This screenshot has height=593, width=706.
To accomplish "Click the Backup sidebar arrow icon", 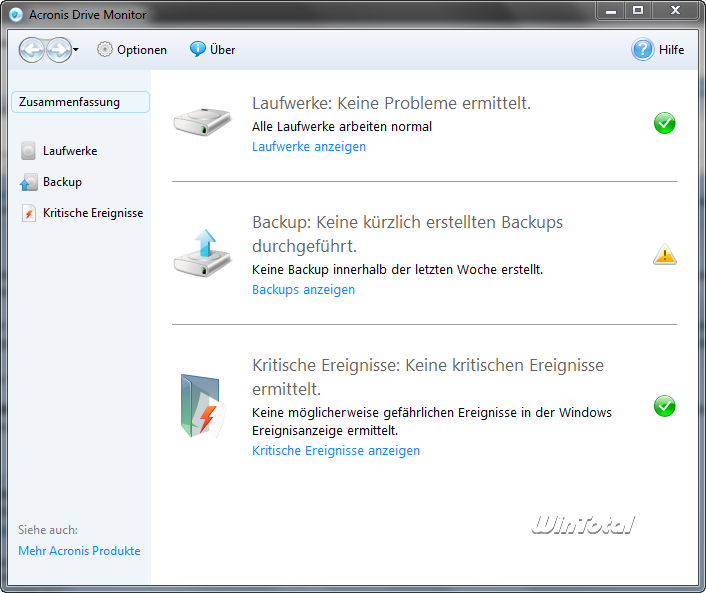I will point(28,182).
